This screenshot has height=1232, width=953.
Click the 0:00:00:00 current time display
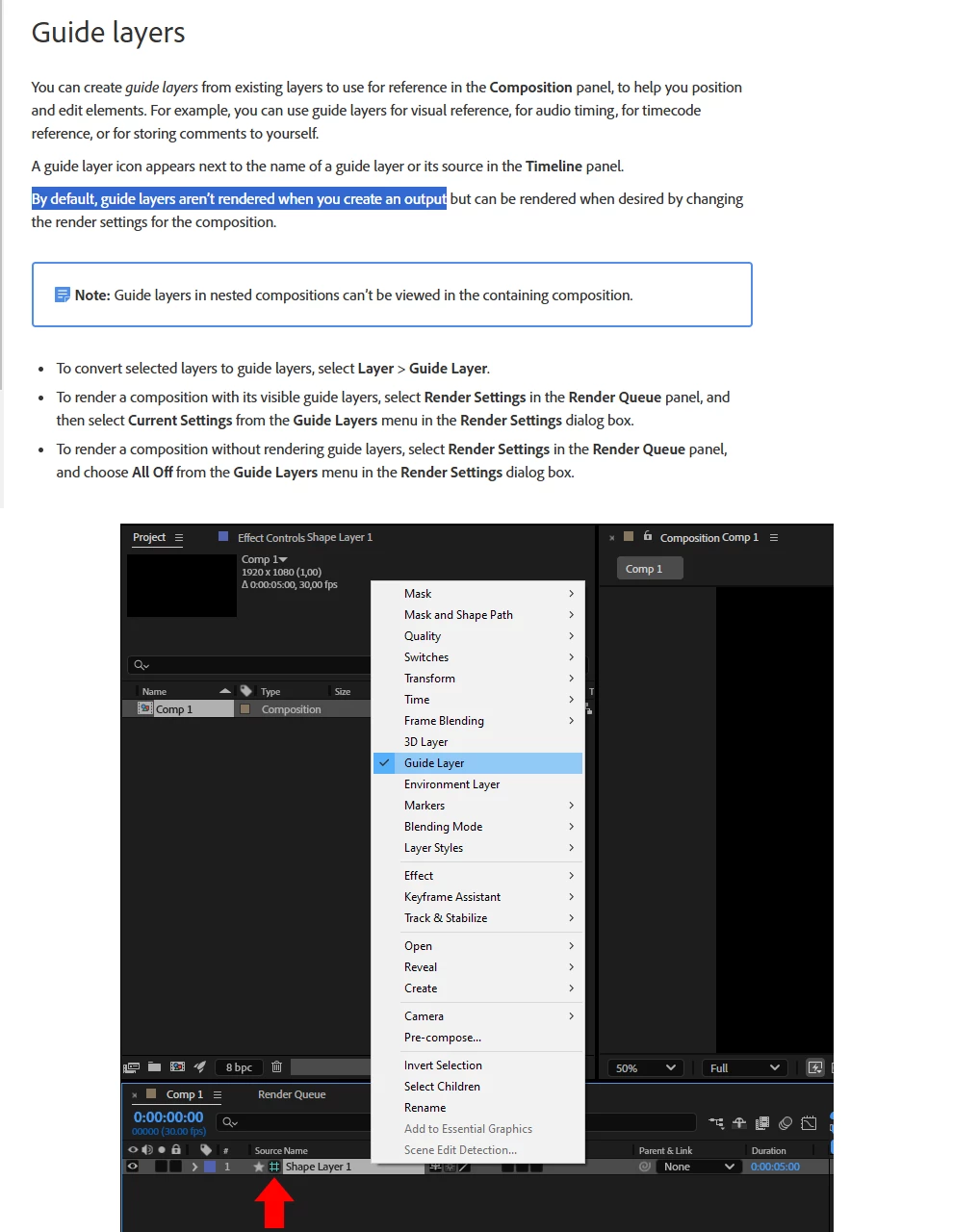click(168, 1117)
